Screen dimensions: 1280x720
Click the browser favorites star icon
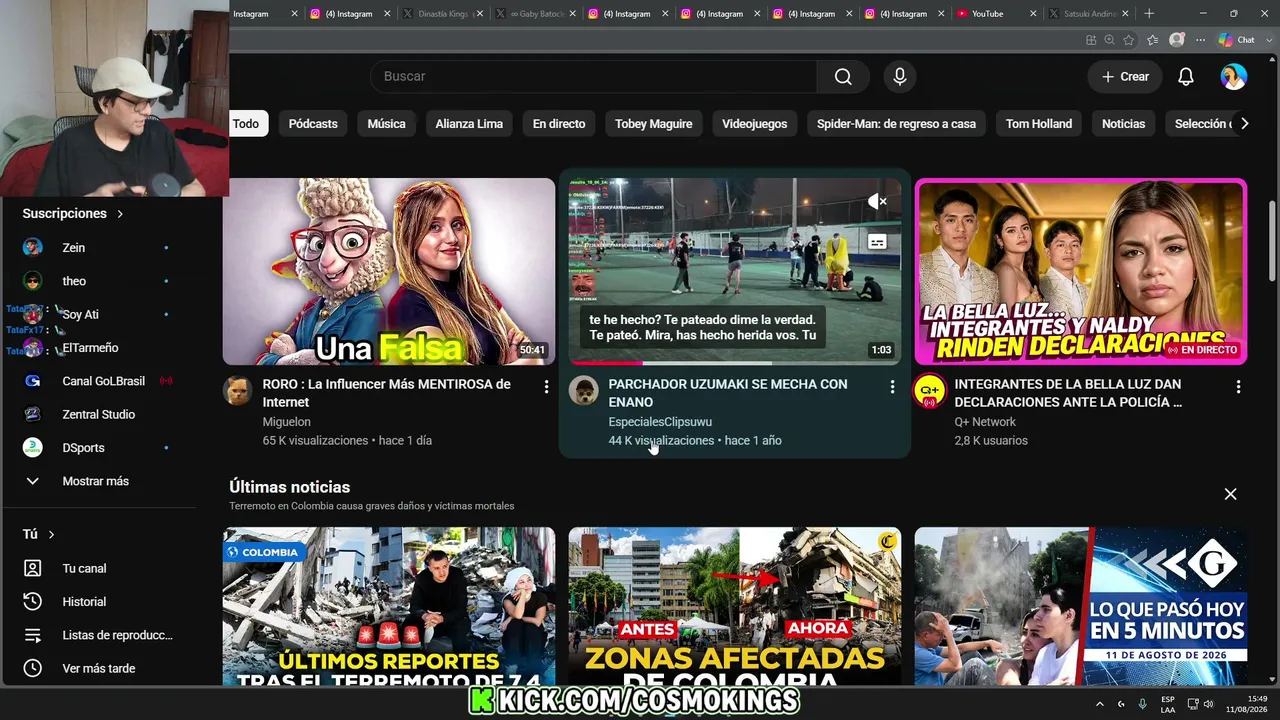[1129, 40]
